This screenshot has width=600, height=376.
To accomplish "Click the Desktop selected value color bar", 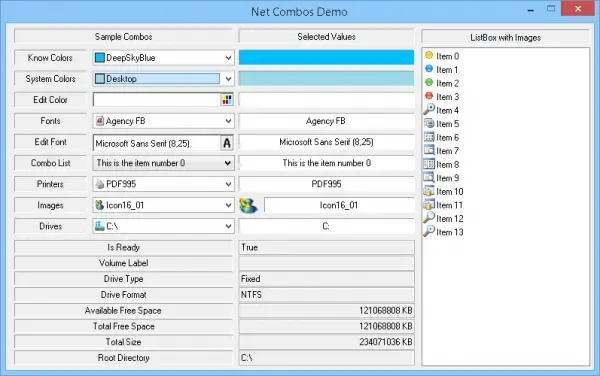I will 326,78.
